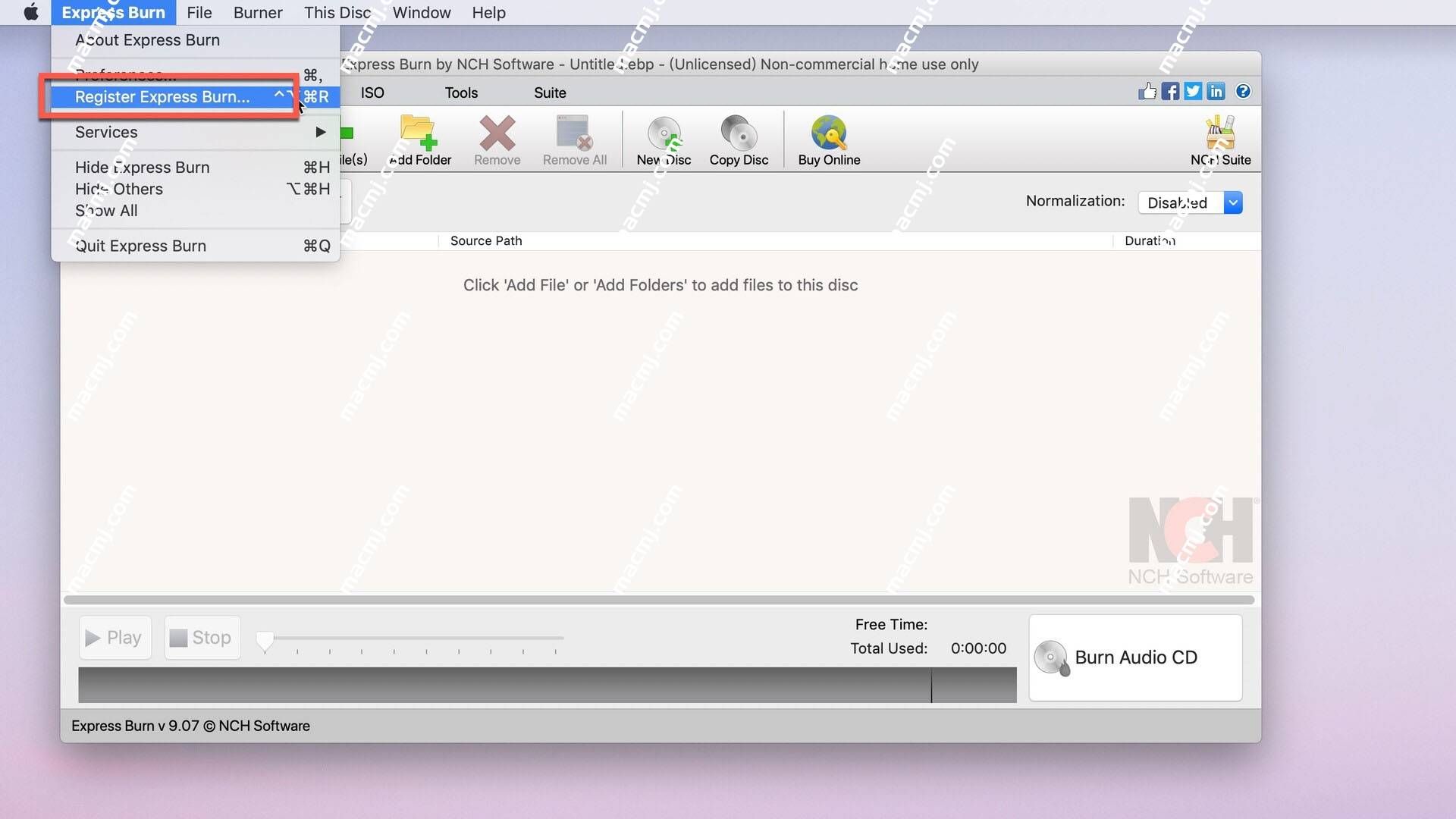Click the Source Path column header

pyautogui.click(x=775, y=241)
